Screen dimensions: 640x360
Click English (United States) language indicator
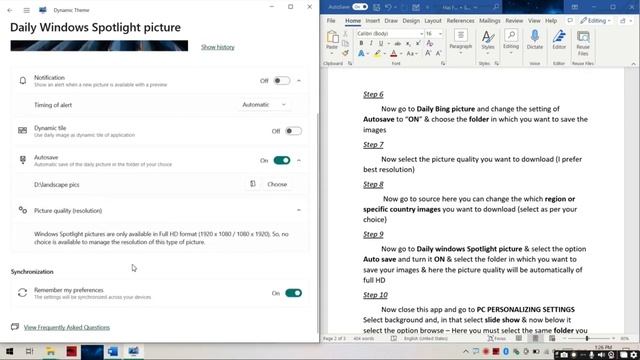[426, 338]
